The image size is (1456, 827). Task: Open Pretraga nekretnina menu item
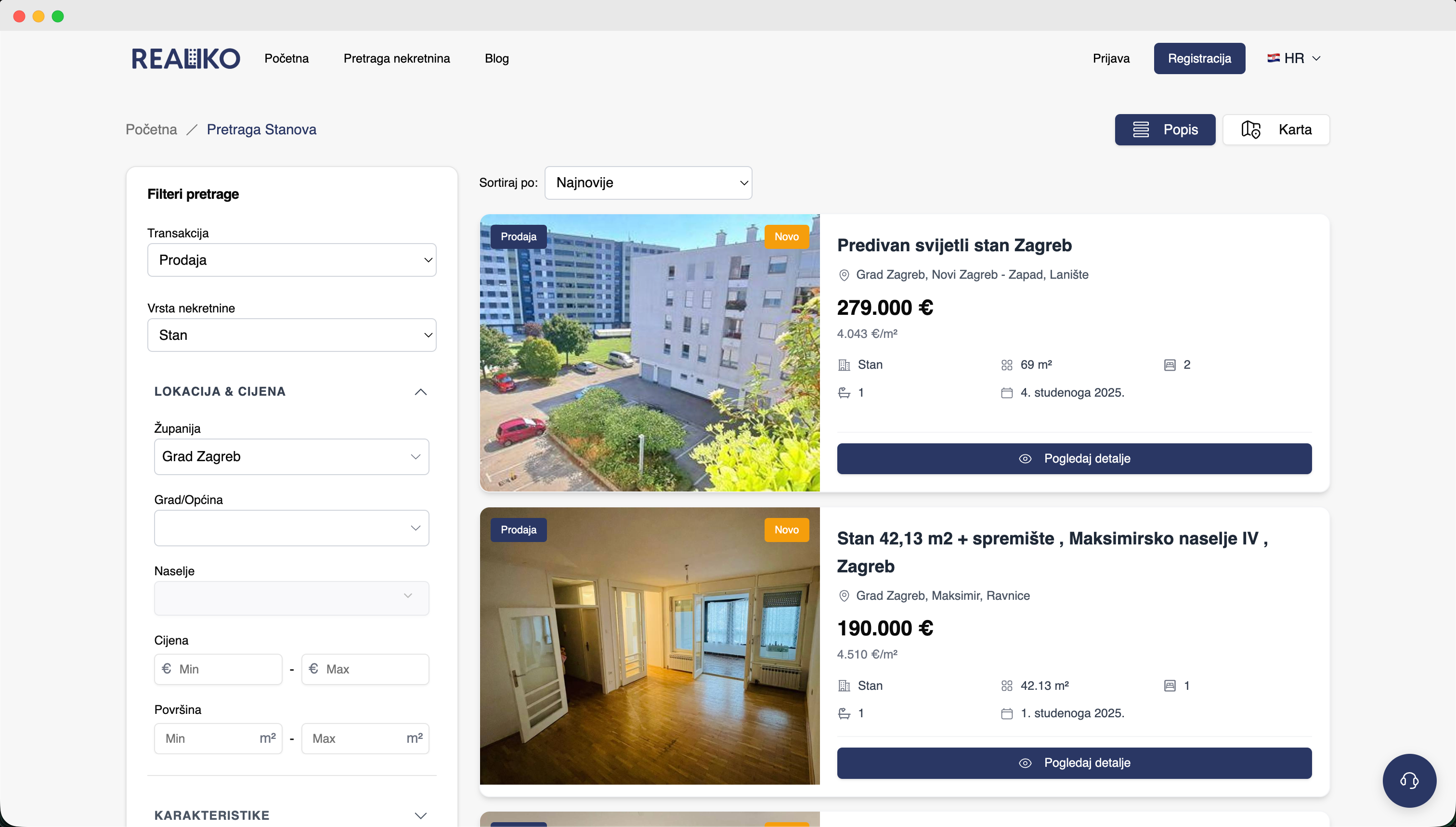point(397,59)
